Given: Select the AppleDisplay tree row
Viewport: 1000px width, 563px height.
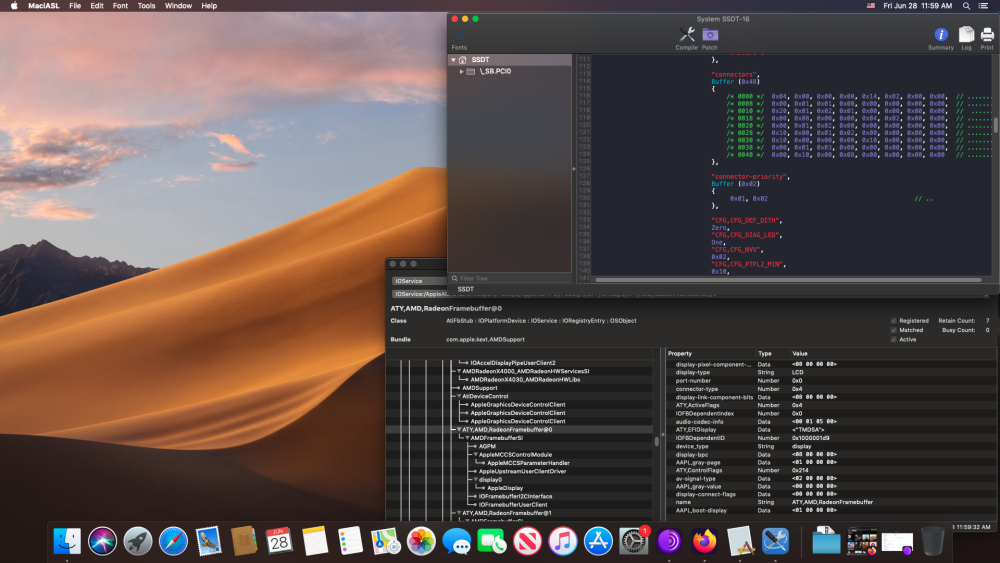Looking at the screenshot, I should tap(505, 488).
